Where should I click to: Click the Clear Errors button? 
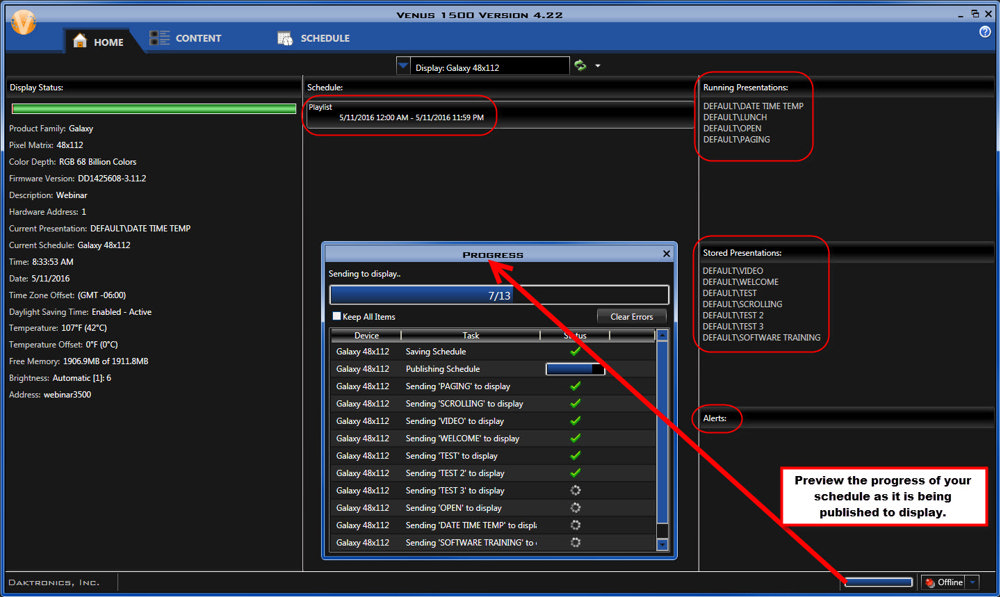[631, 316]
